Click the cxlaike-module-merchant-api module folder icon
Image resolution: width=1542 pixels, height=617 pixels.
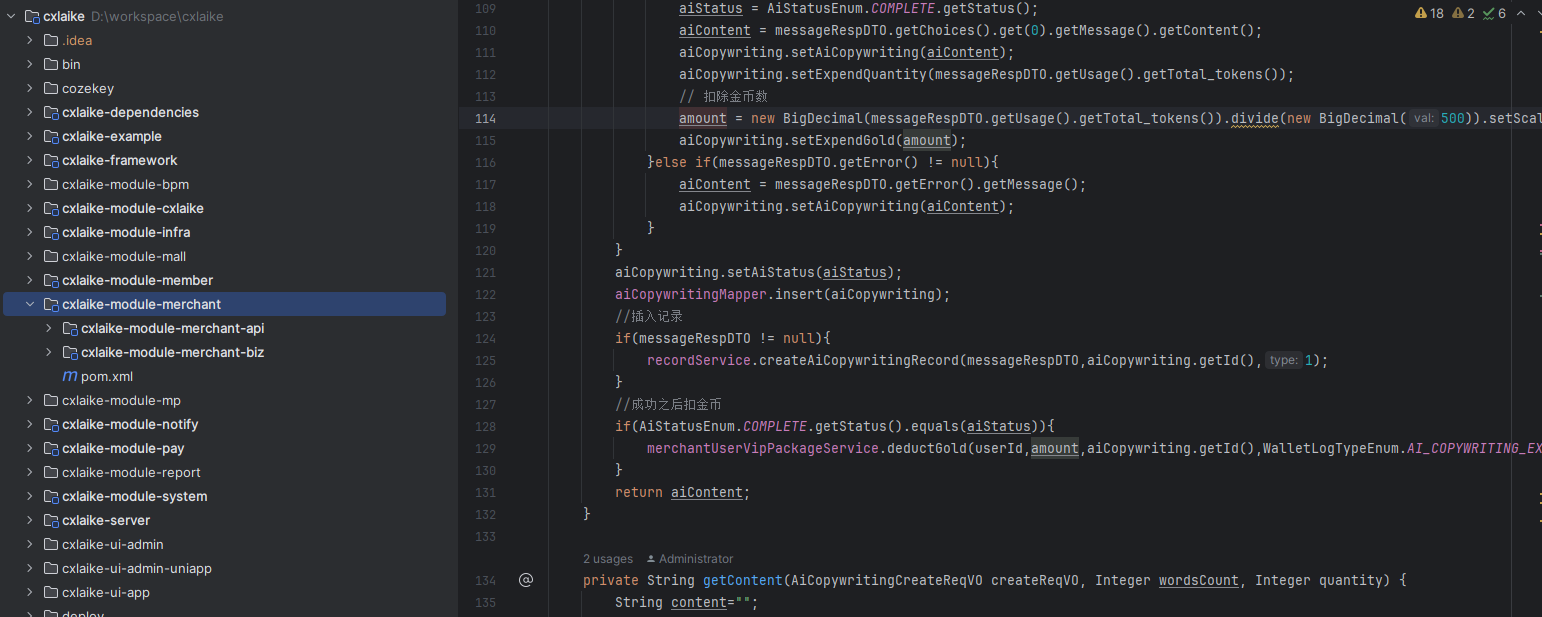pyautogui.click(x=70, y=328)
